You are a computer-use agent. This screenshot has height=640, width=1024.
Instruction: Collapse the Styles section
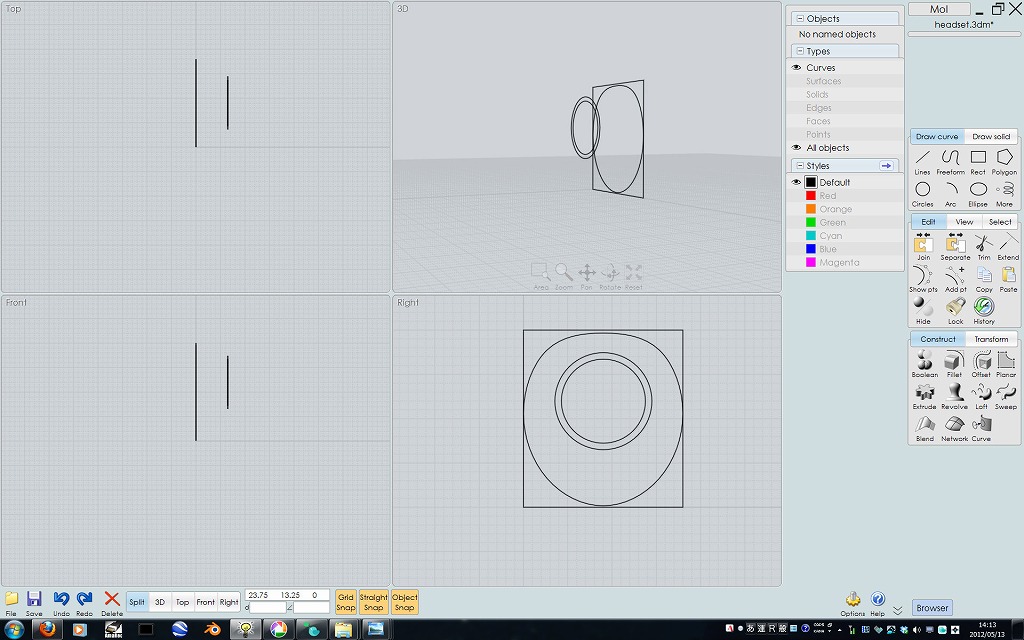pos(800,166)
